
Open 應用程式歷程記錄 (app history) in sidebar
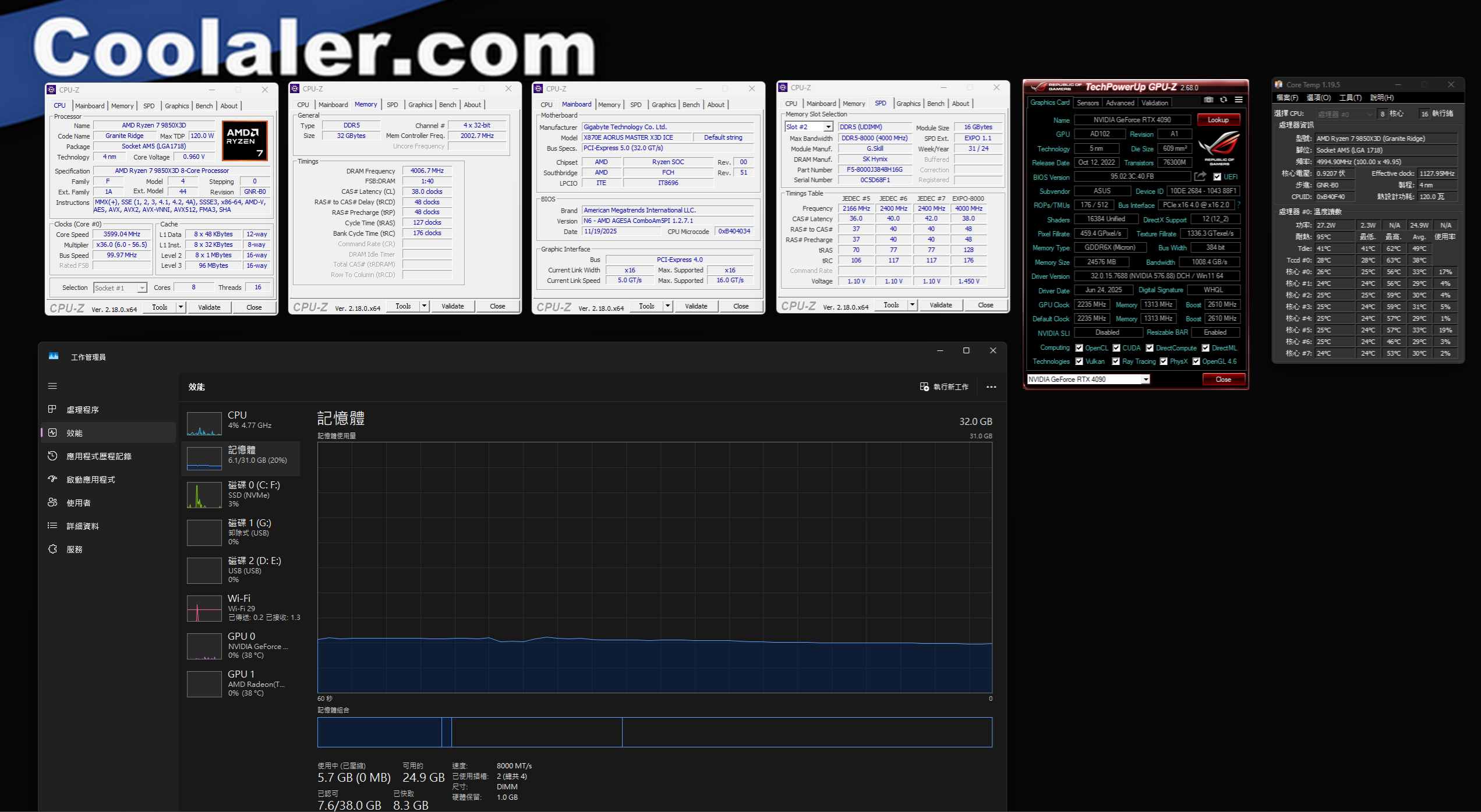coord(98,456)
